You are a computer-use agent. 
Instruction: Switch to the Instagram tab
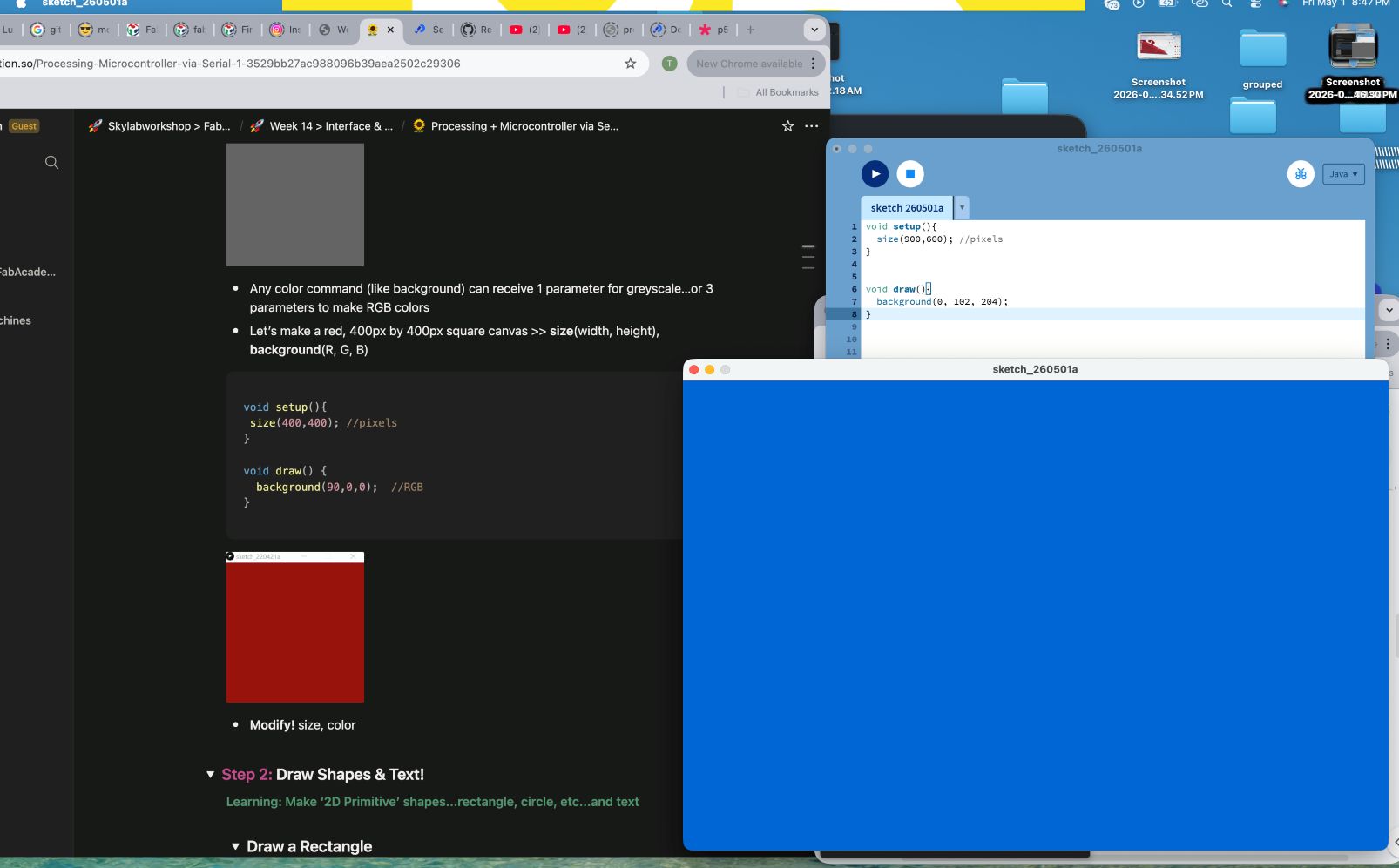[286, 30]
